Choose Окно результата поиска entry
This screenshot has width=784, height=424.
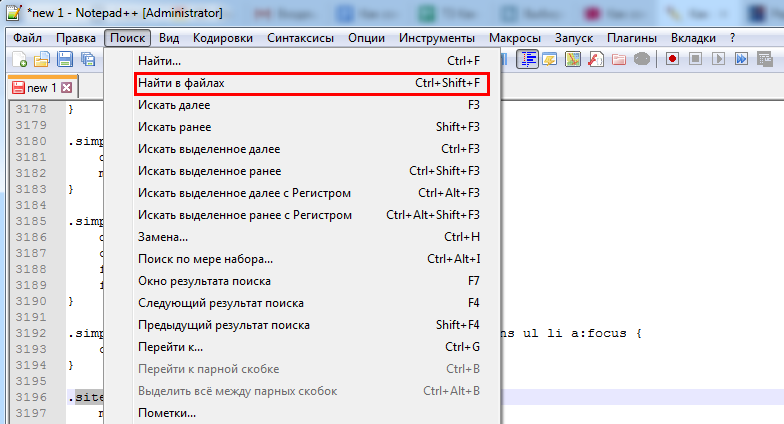302,281
